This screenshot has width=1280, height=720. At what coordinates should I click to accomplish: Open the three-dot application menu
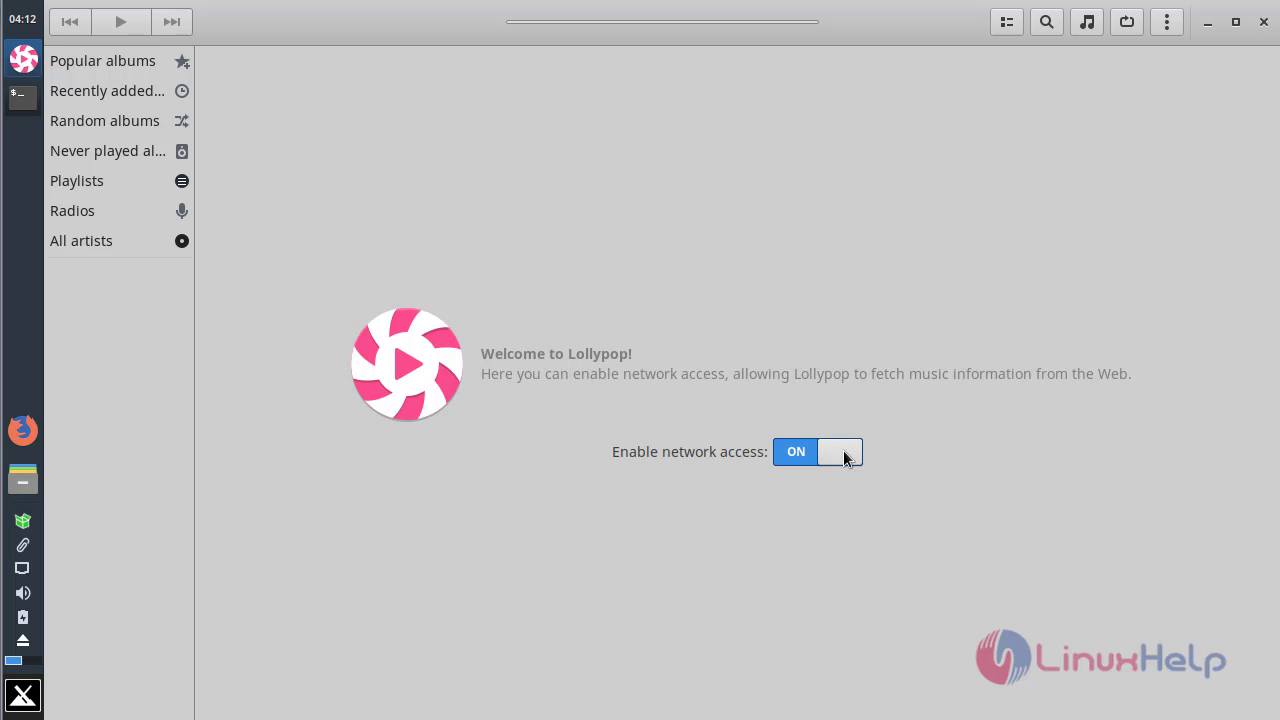(1167, 22)
